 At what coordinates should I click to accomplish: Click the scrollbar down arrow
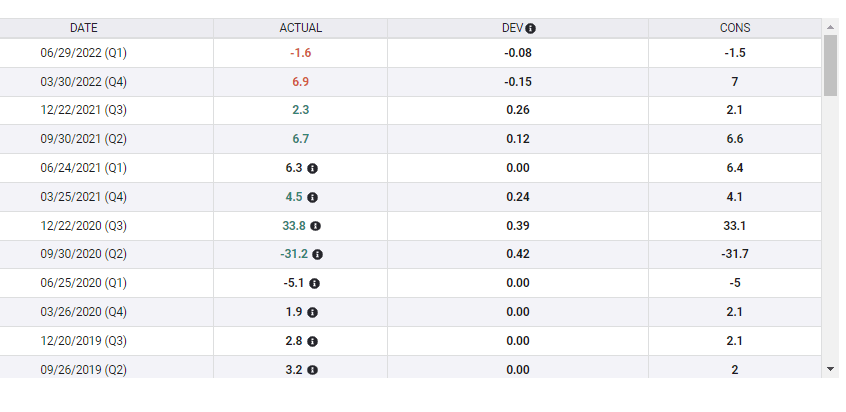[x=830, y=369]
